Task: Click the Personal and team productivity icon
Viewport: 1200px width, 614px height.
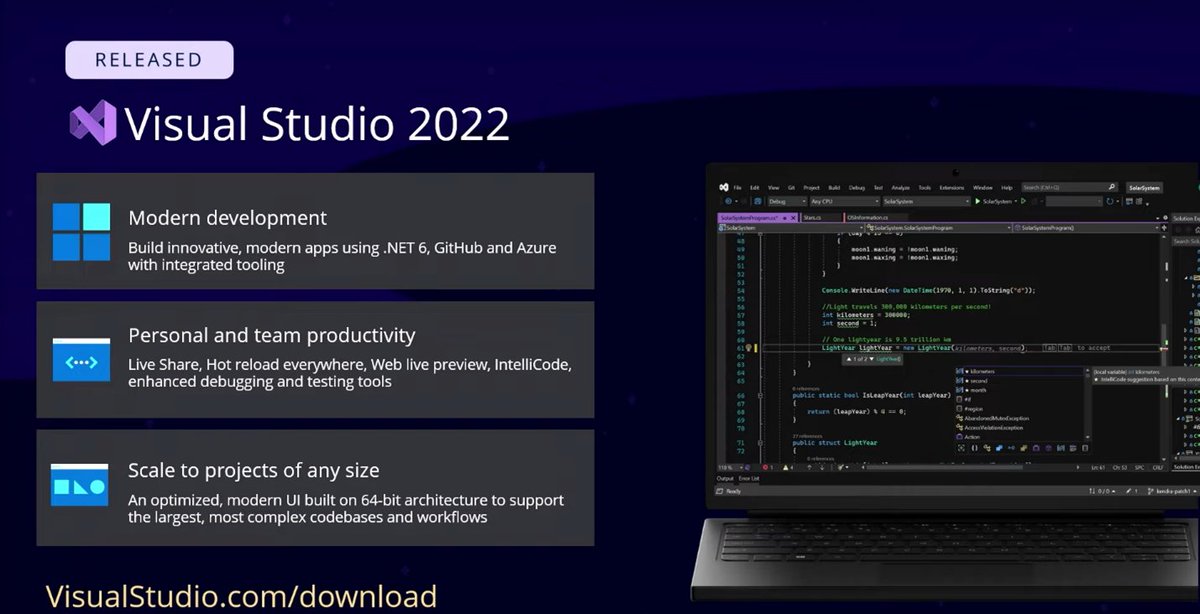Action: pyautogui.click(x=81, y=360)
